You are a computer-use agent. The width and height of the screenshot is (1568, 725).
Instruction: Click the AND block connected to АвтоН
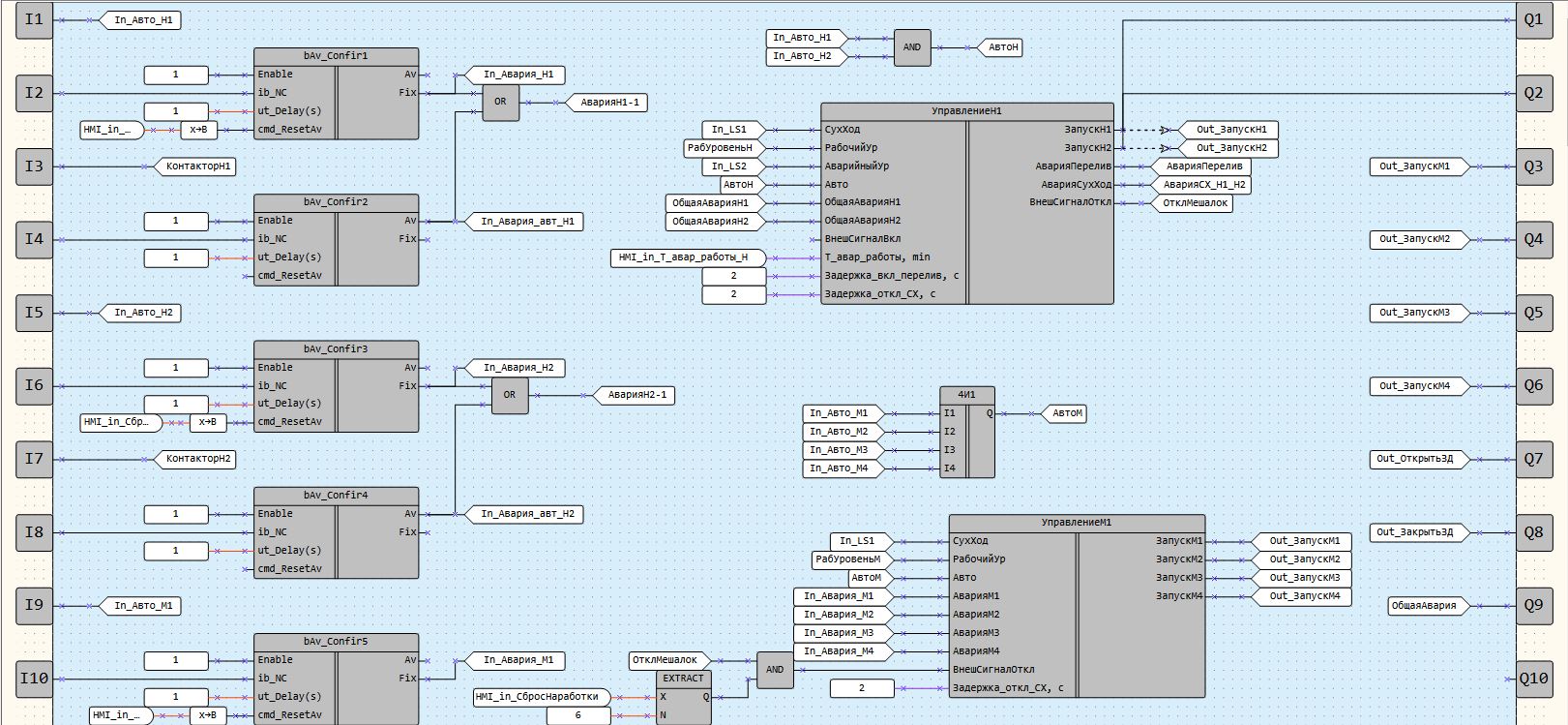[x=911, y=47]
